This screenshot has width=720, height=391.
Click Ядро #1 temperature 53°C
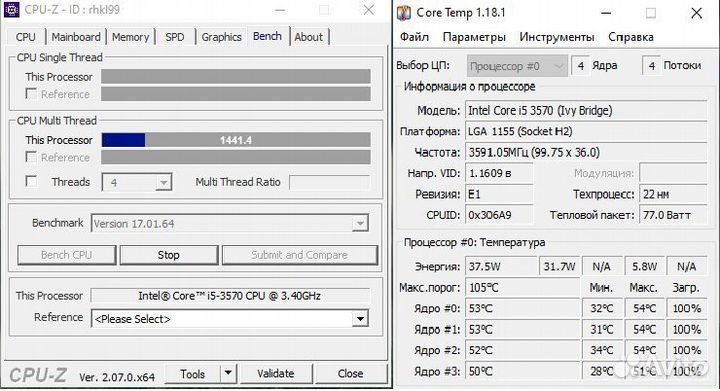pos(523,330)
